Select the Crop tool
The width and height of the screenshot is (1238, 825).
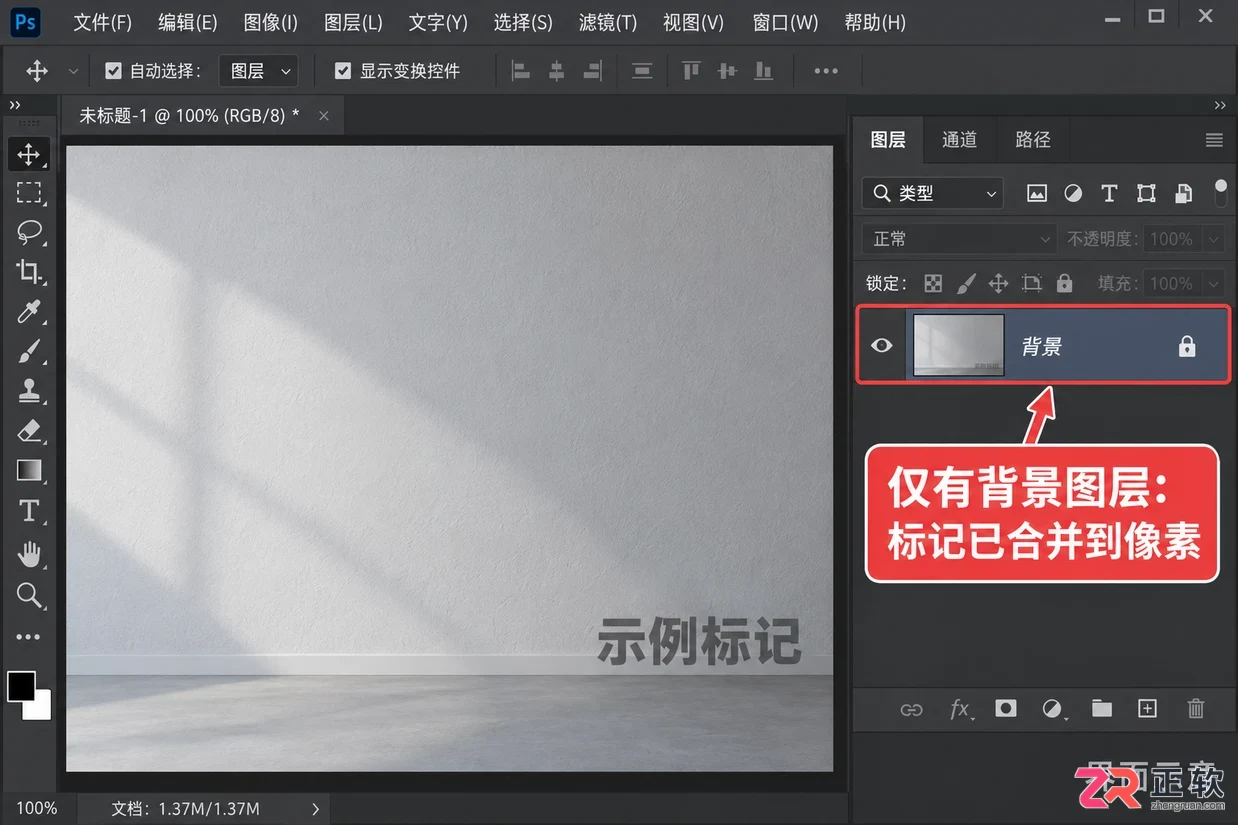pyautogui.click(x=29, y=271)
